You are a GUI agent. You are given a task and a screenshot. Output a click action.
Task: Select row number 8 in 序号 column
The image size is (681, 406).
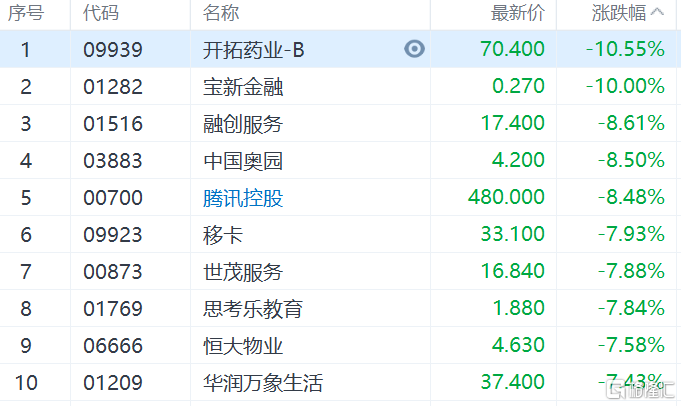[x=26, y=309]
